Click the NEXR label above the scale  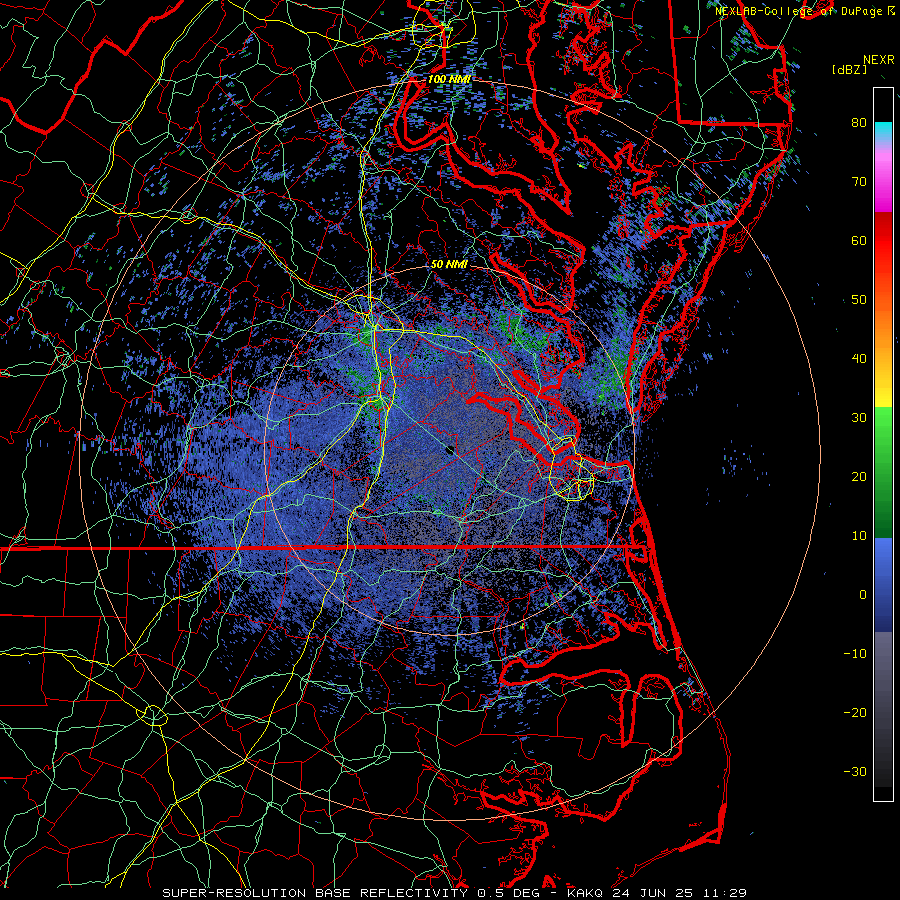point(878,60)
